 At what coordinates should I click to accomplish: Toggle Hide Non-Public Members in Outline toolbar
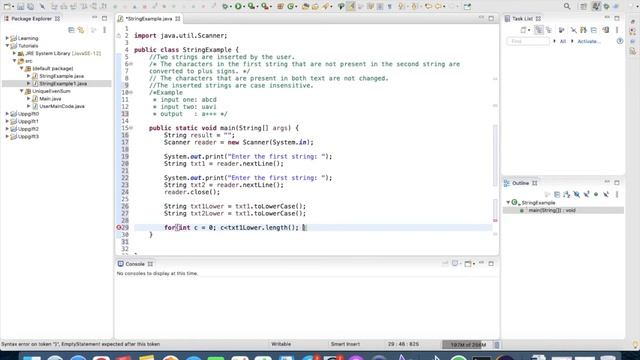596,195
